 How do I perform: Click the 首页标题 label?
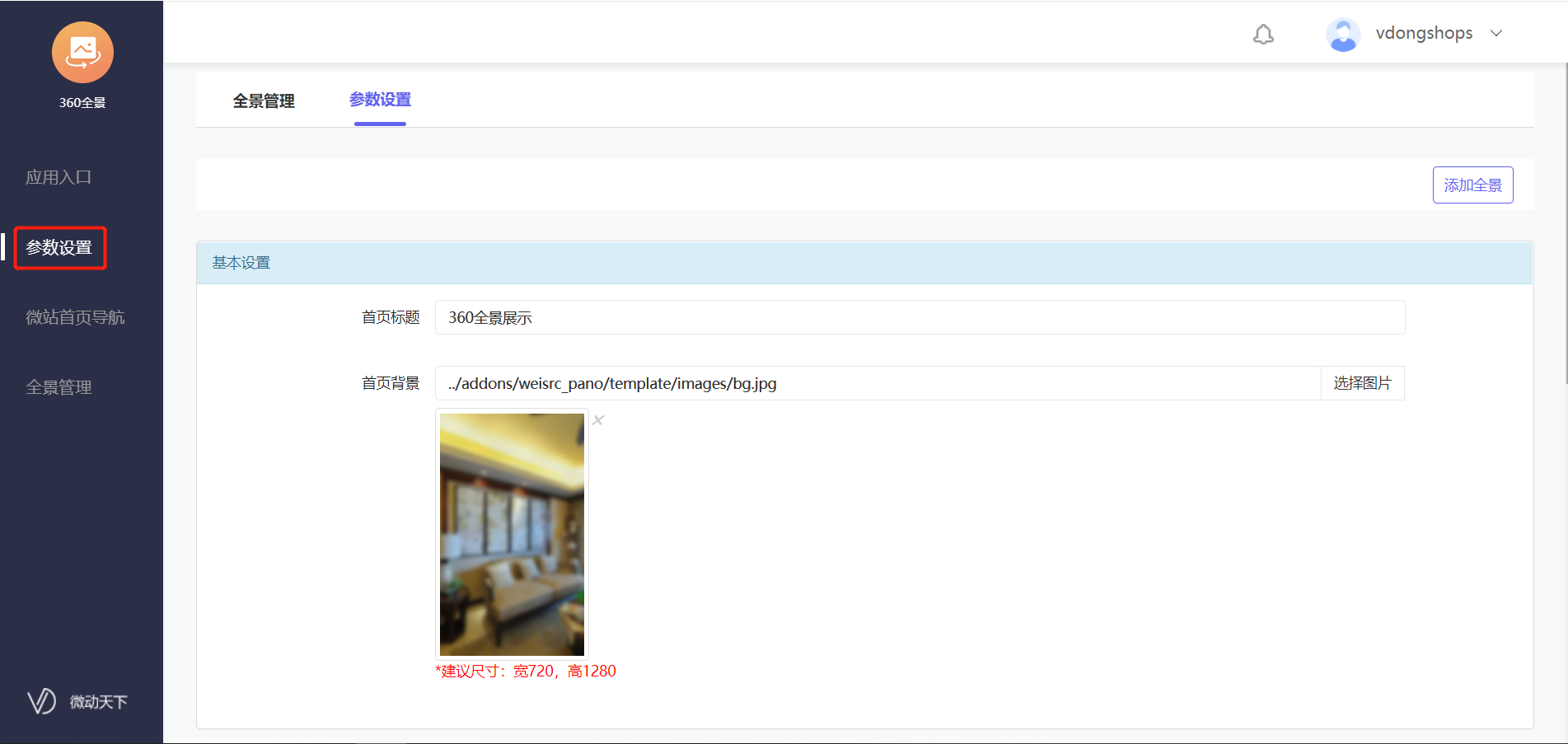pos(391,317)
